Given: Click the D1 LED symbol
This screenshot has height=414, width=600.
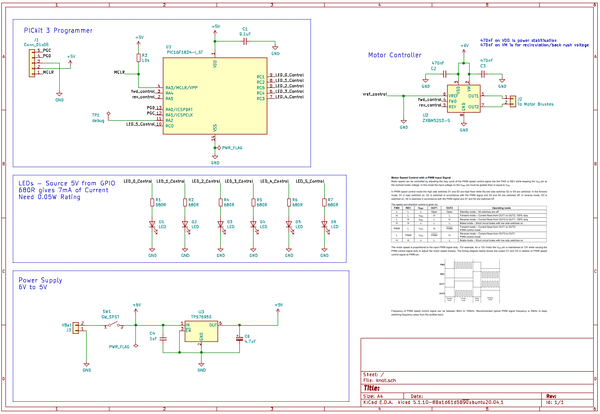Looking at the screenshot, I should pyautogui.click(x=154, y=224).
